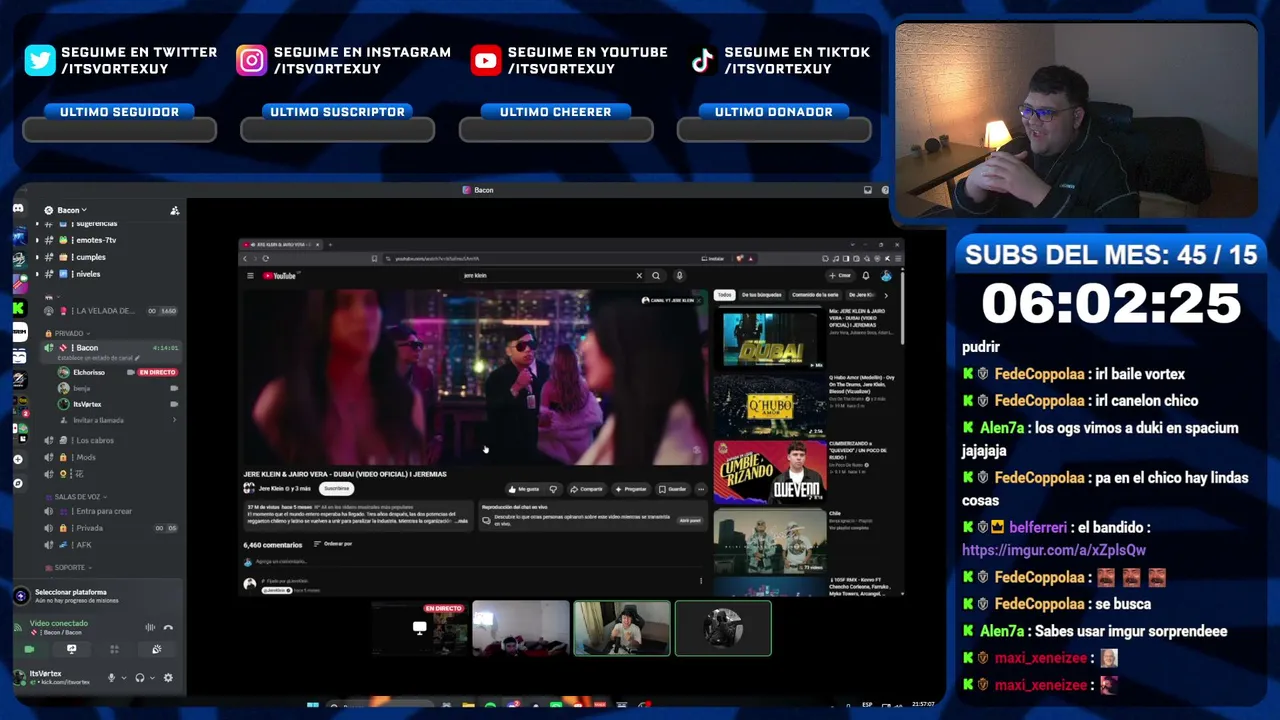1280x720 pixels.
Task: Open YouTube notifications bell
Action: pos(866,276)
